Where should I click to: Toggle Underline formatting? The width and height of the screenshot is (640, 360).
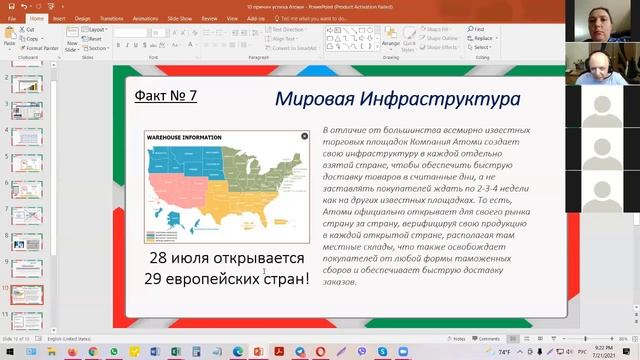pyautogui.click(x=136, y=45)
